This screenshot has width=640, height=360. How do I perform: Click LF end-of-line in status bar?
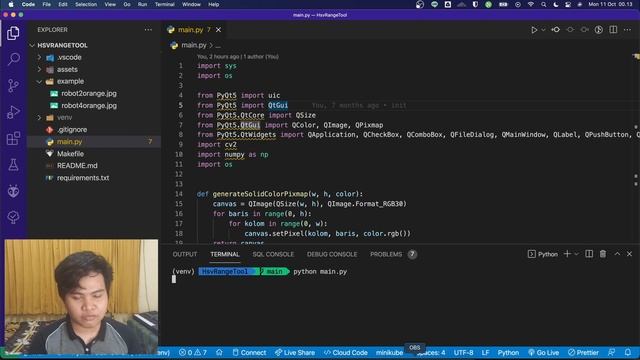[485, 352]
